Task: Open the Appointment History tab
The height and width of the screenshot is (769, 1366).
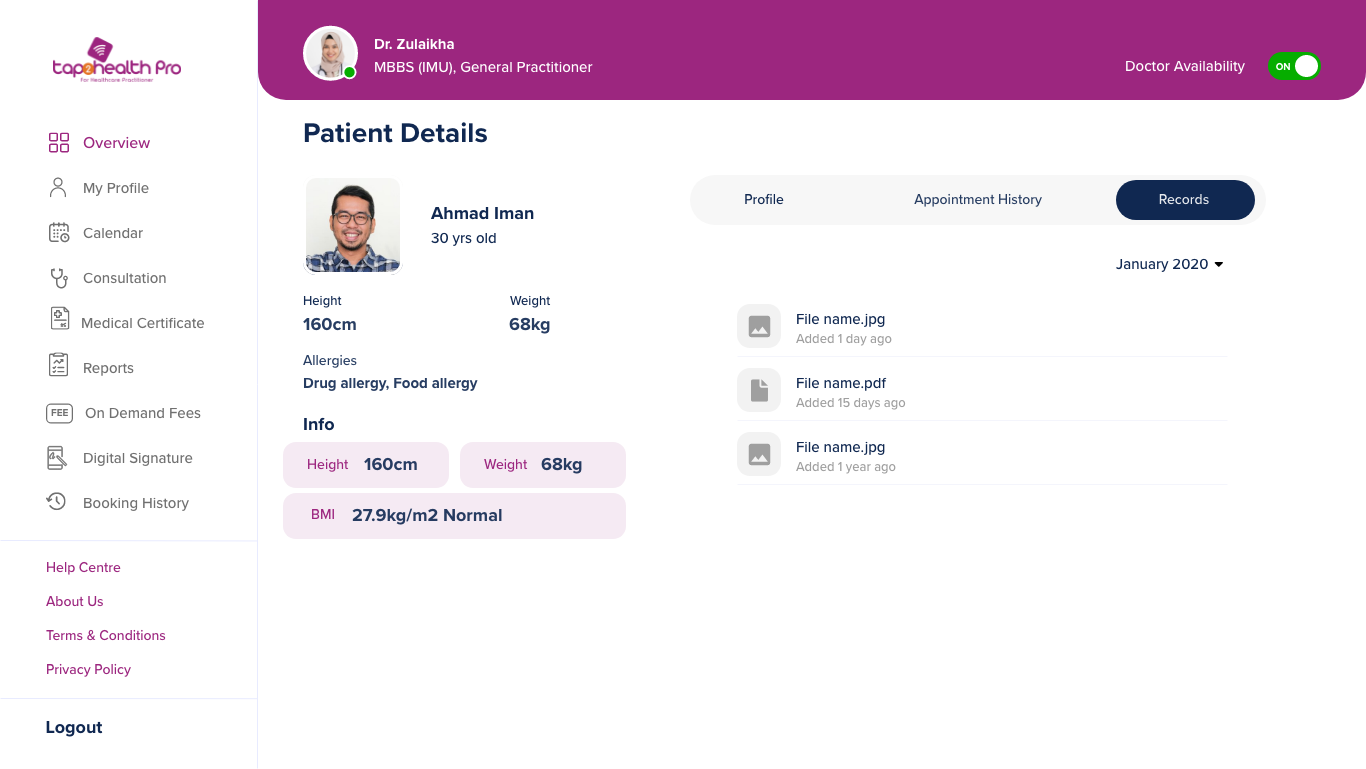Action: pos(978,200)
